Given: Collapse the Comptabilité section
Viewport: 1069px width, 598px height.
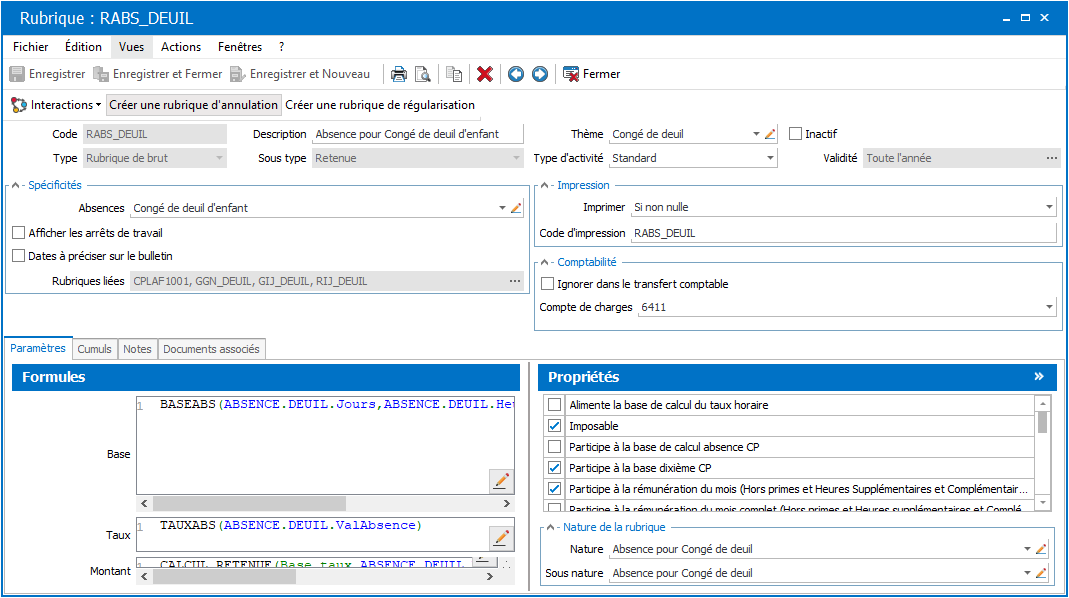Looking at the screenshot, I should point(545,262).
